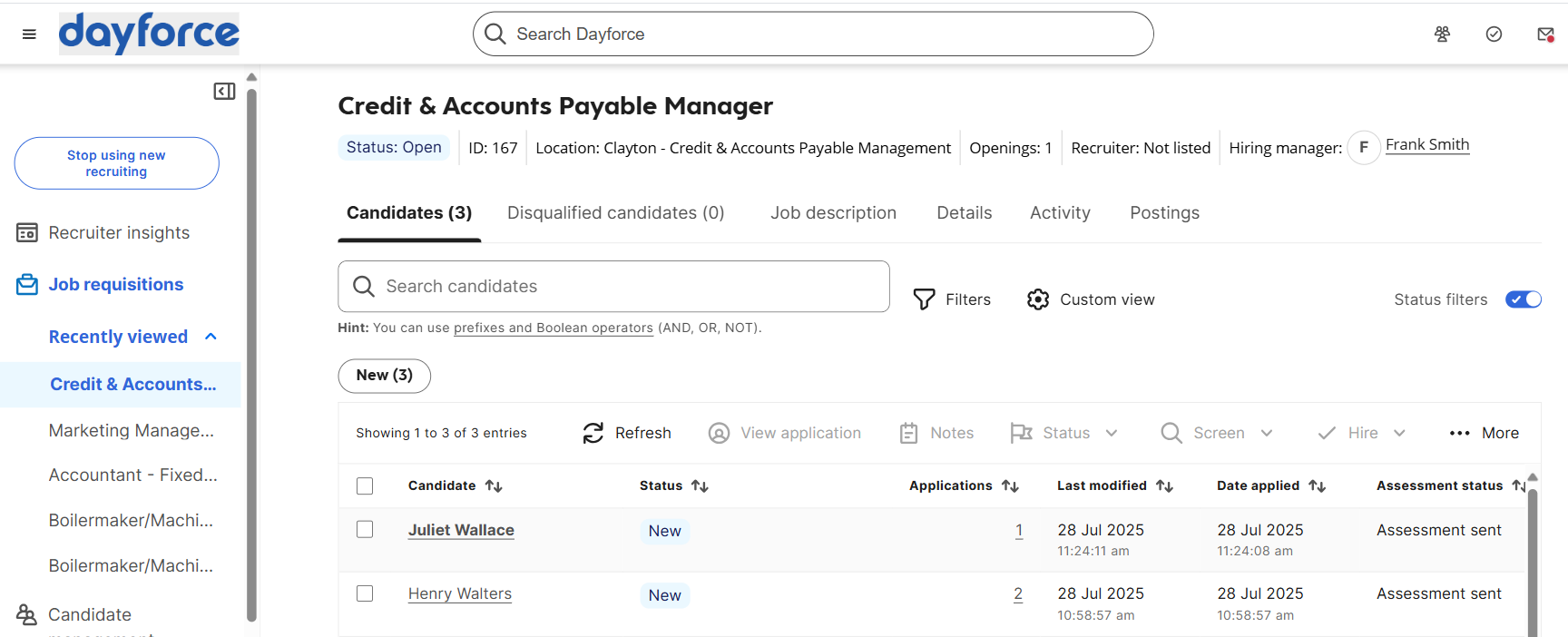The width and height of the screenshot is (1568, 637).
Task: Click the Search Dayforce field
Action: pyautogui.click(x=813, y=34)
